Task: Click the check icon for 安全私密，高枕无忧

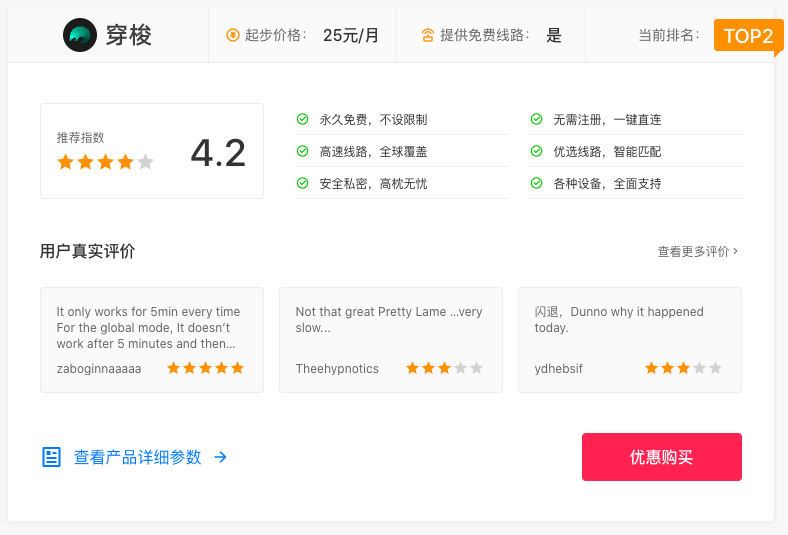Action: pos(303,183)
